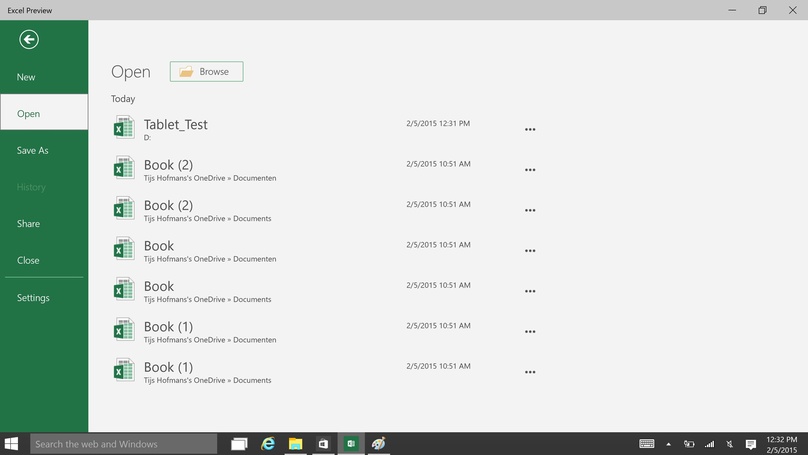Show more options for Book in Documenten
Image resolution: width=808 pixels, height=455 pixels.
(x=530, y=251)
